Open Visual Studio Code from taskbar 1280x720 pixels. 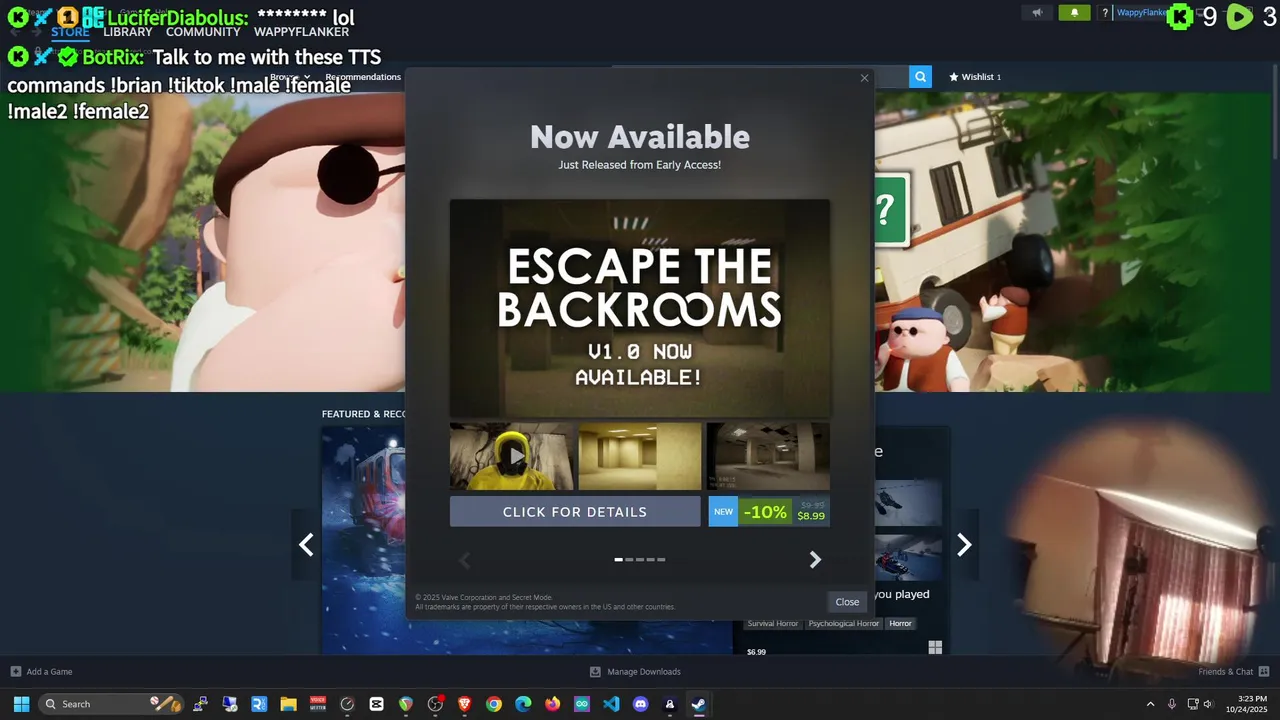(611, 704)
